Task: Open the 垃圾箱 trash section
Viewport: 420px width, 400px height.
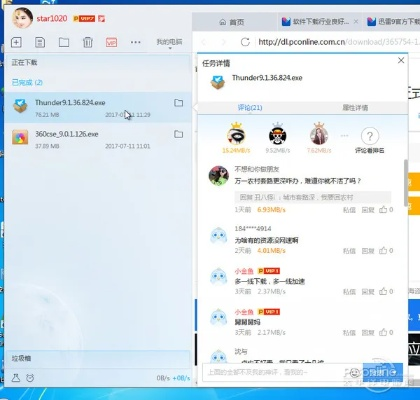Action: click(98, 358)
